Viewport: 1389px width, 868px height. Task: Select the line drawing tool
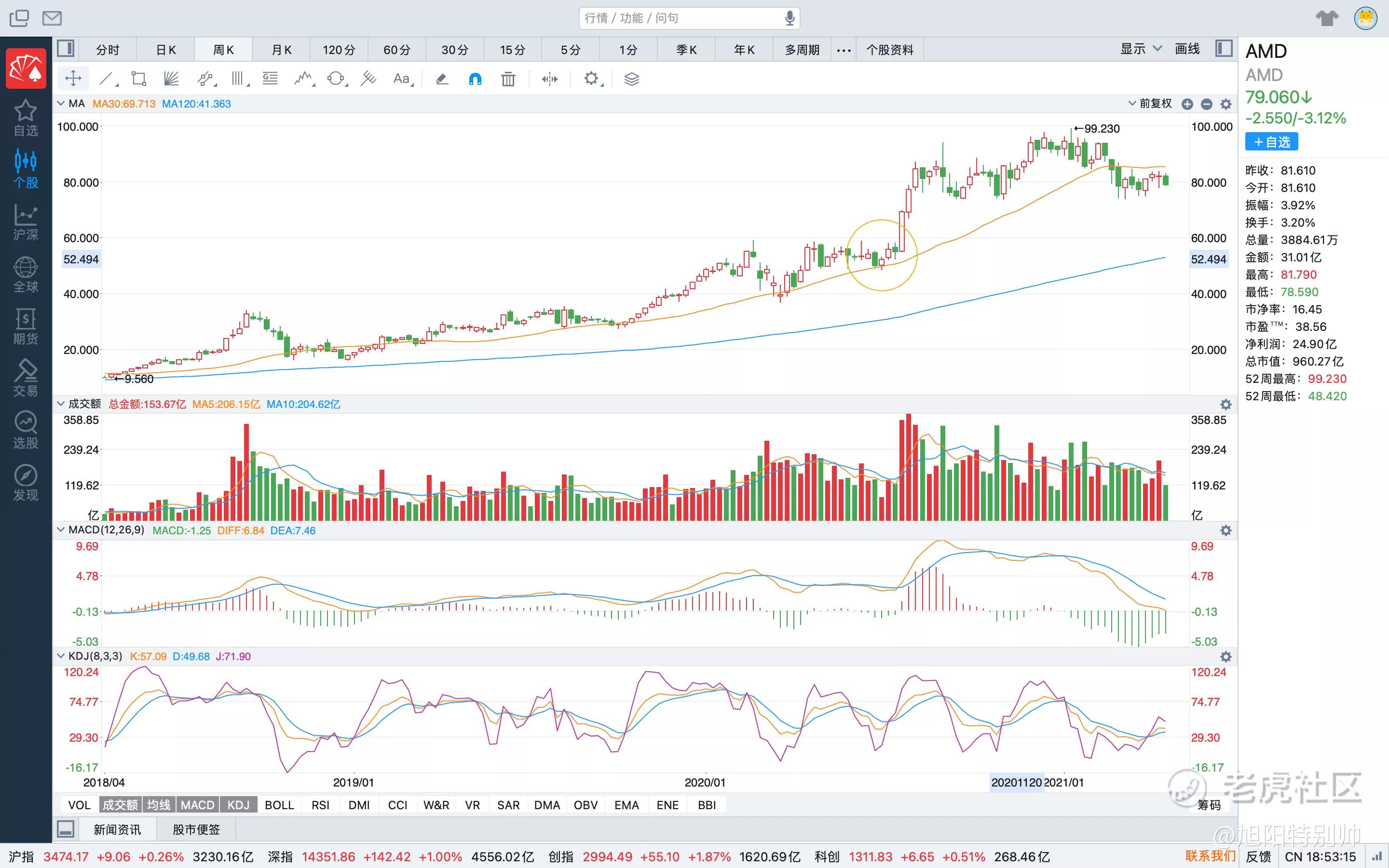(x=107, y=79)
